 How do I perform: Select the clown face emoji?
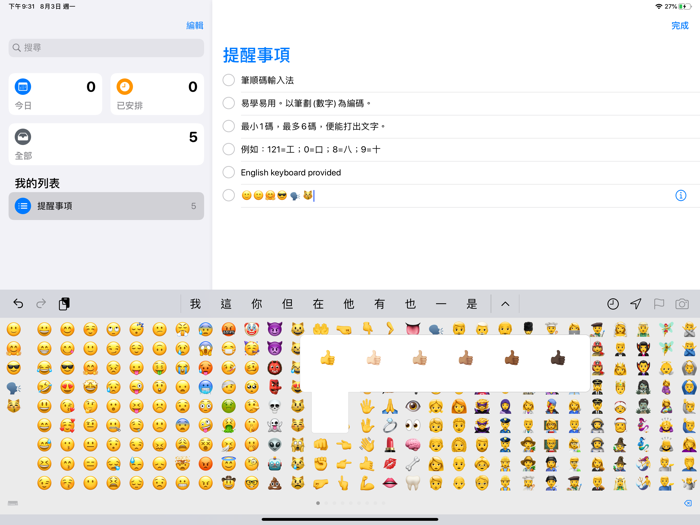click(251, 329)
